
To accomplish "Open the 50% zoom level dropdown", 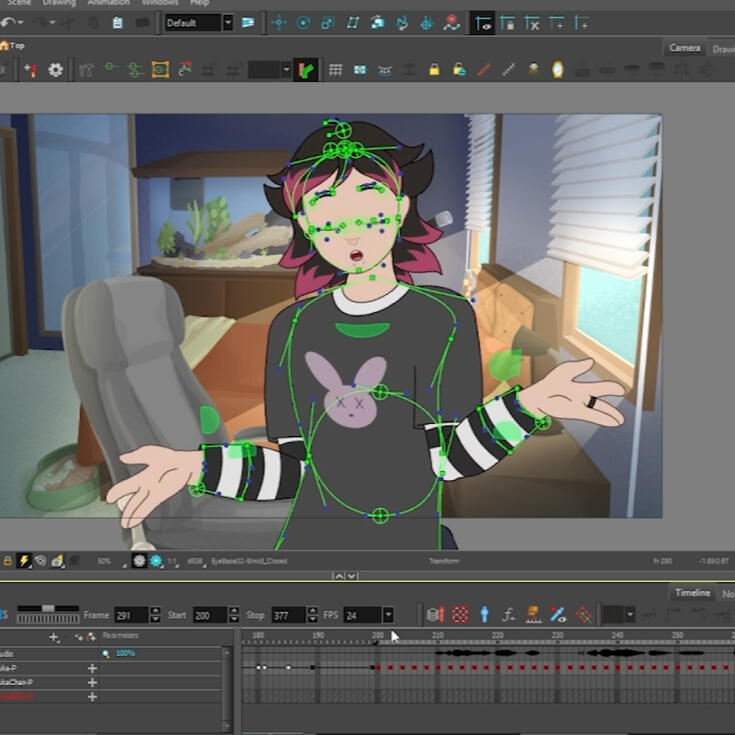I will coord(111,561).
